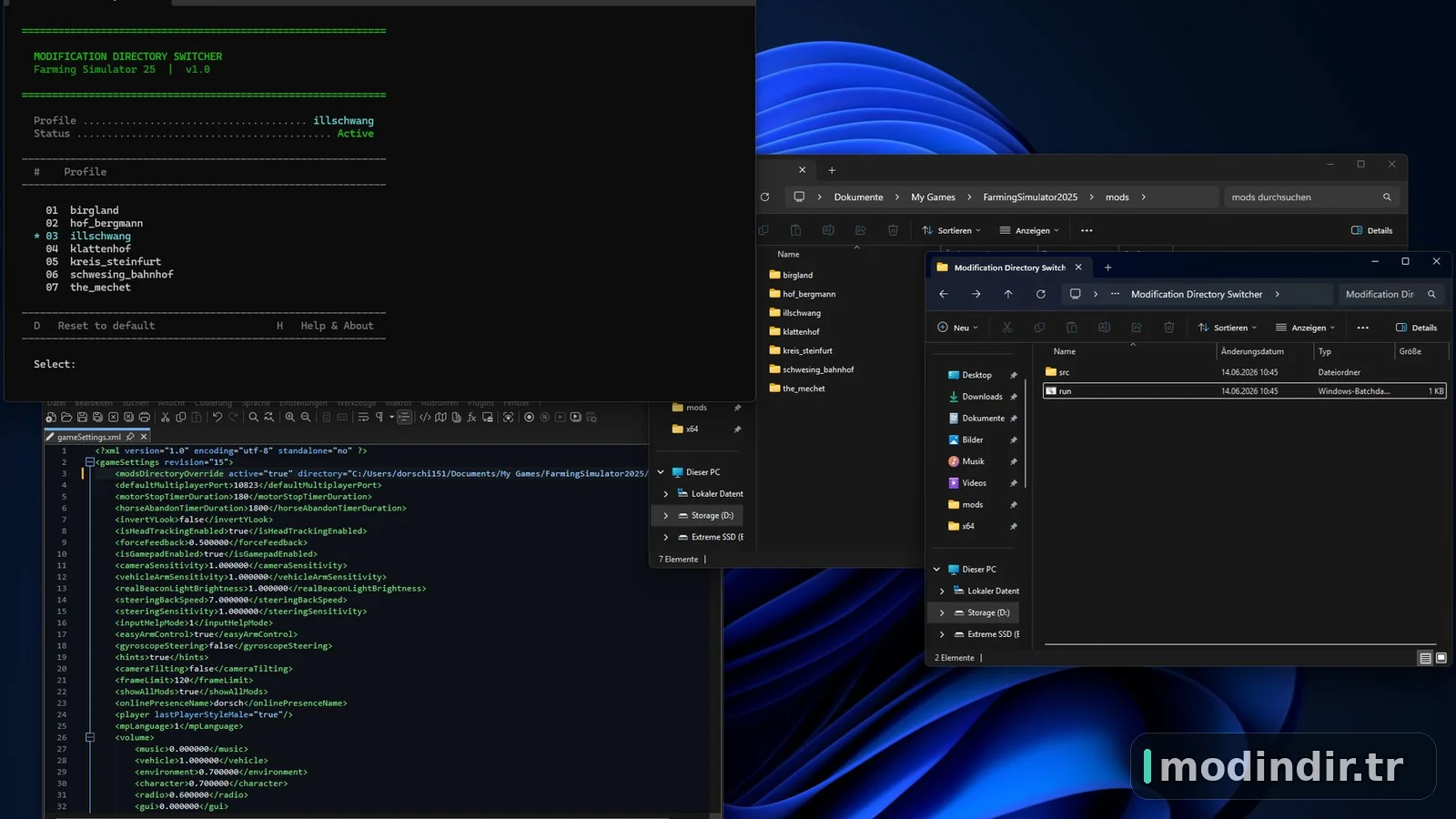1456x819 pixels.
Task: Select the illschwang folder in mods window
Action: click(x=794, y=313)
